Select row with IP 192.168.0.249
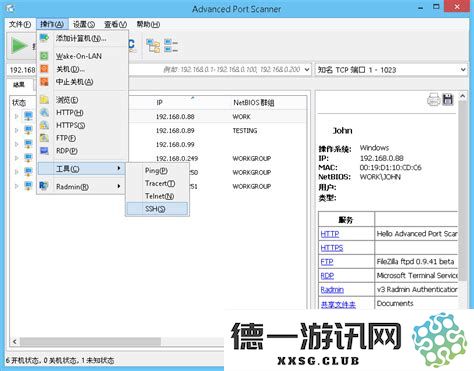Image resolution: width=474 pixels, height=371 pixels. [177, 158]
